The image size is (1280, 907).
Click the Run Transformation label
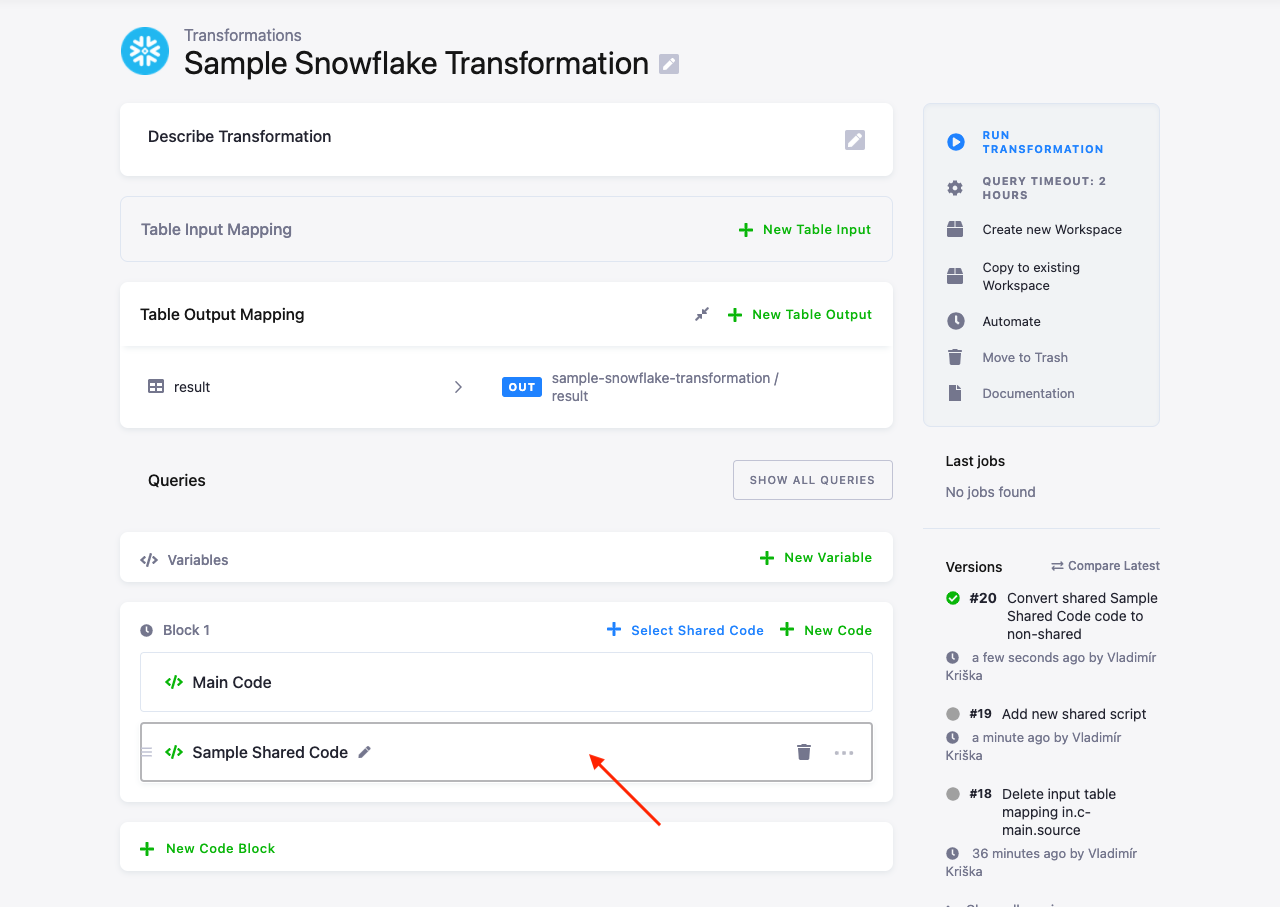pyautogui.click(x=1043, y=142)
